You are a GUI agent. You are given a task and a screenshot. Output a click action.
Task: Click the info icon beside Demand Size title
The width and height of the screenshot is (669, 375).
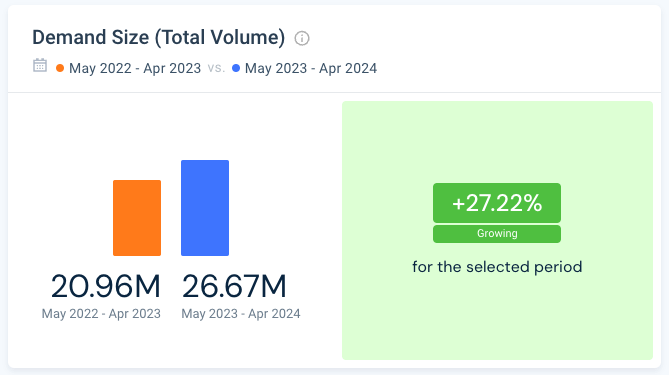pyautogui.click(x=302, y=38)
